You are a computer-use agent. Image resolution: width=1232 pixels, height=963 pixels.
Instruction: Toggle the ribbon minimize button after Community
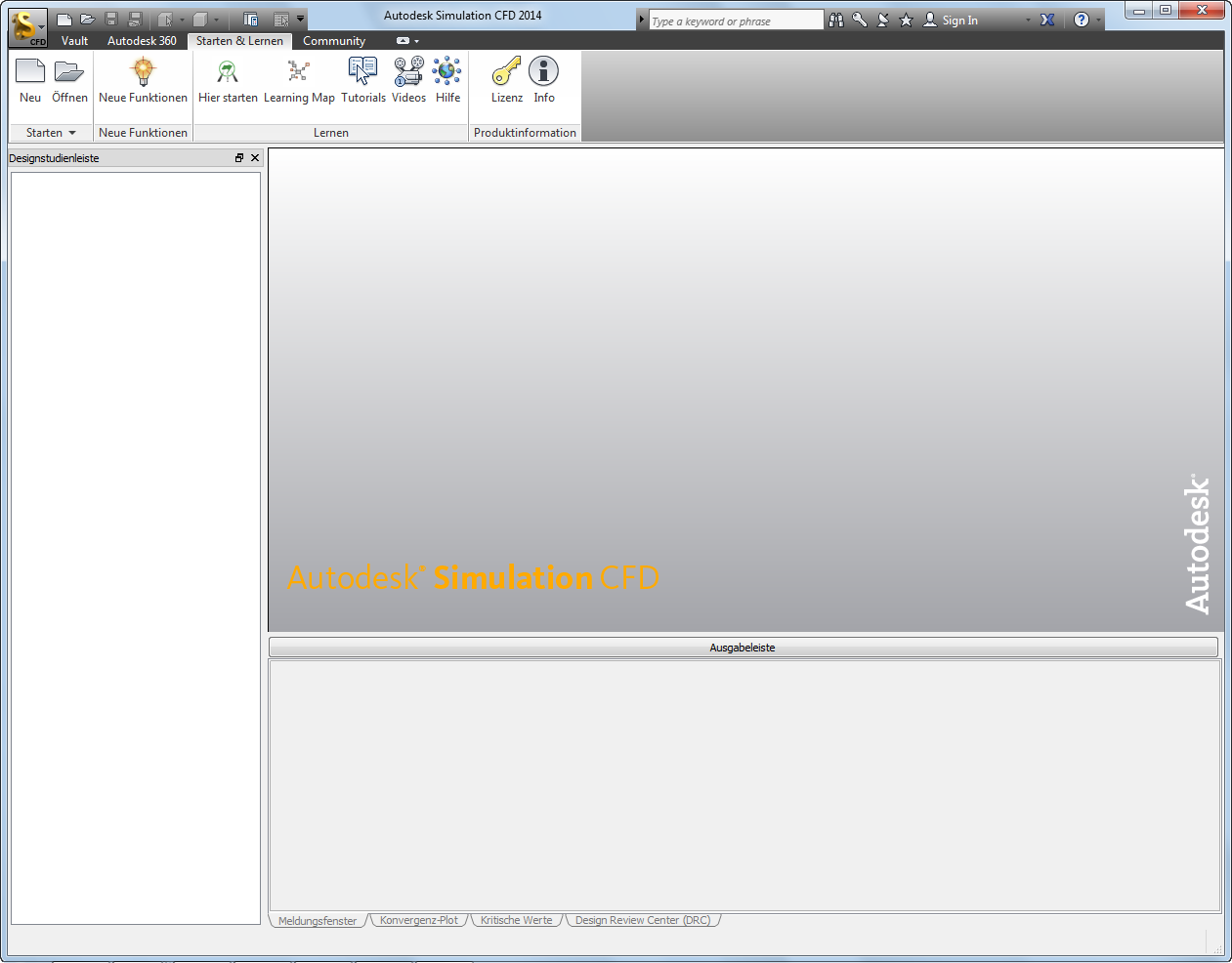pos(403,41)
